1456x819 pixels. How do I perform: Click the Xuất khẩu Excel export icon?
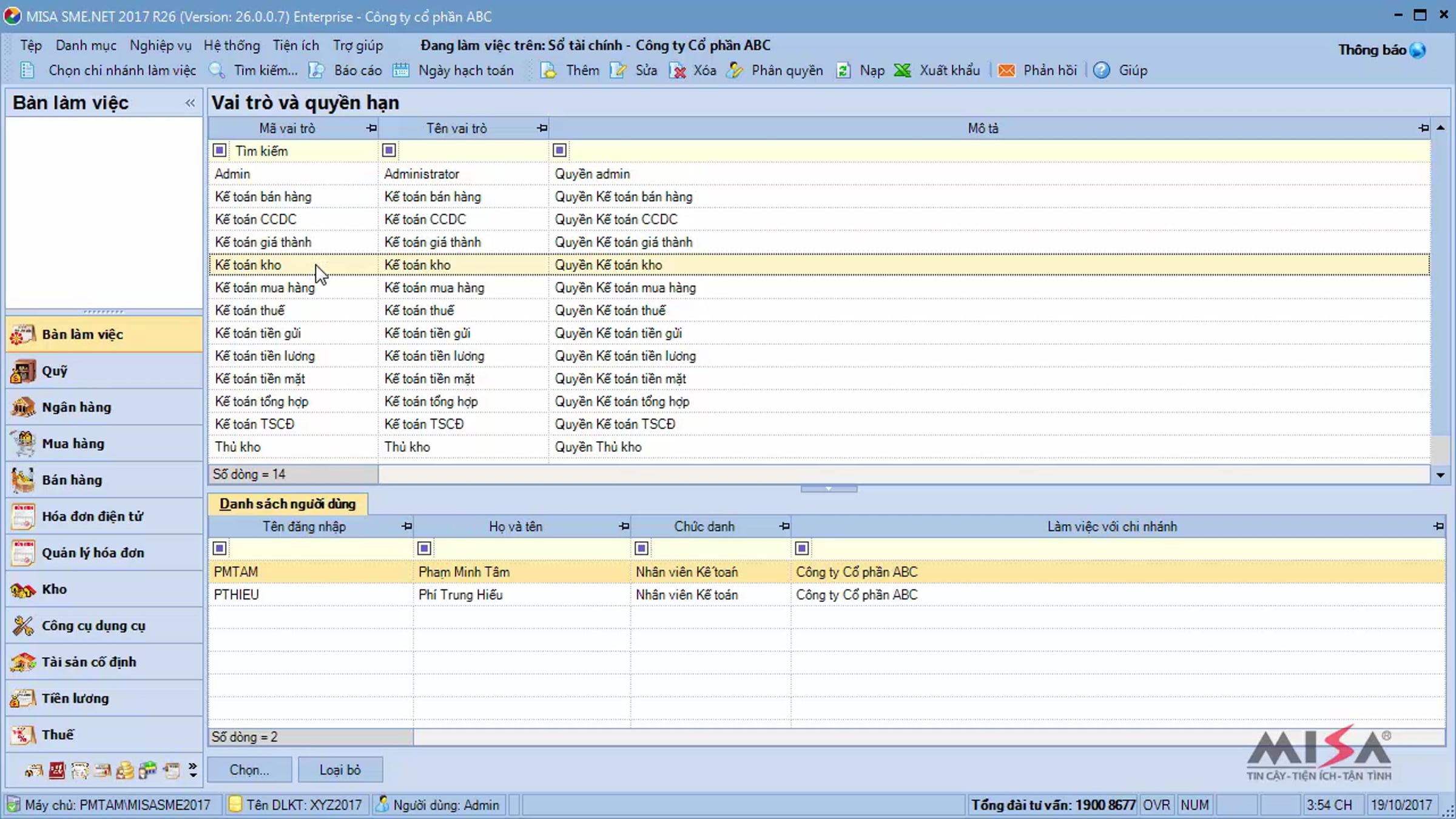pos(903,70)
